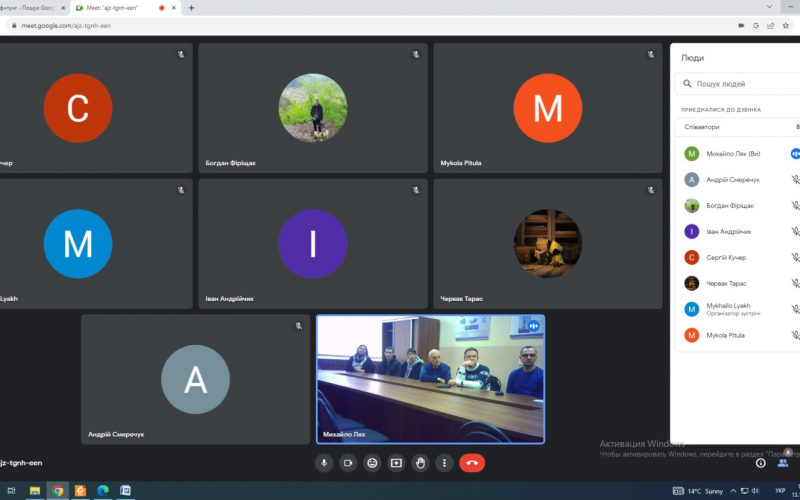Raise hand using the hand icon
The height and width of the screenshot is (500, 800).
tap(420, 463)
